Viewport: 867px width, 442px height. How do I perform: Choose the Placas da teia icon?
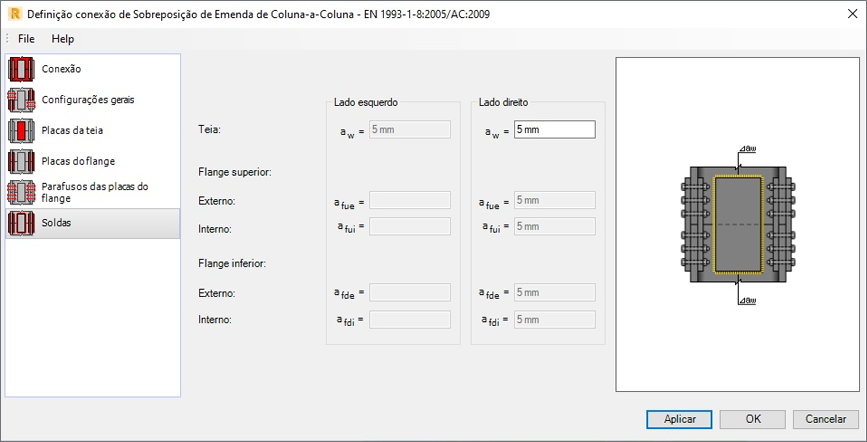pos(22,131)
